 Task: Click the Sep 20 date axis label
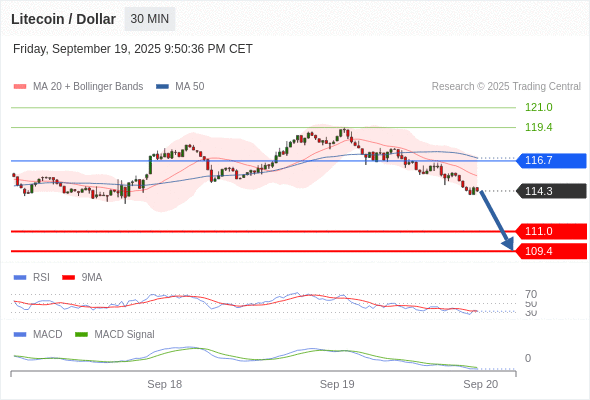click(481, 384)
